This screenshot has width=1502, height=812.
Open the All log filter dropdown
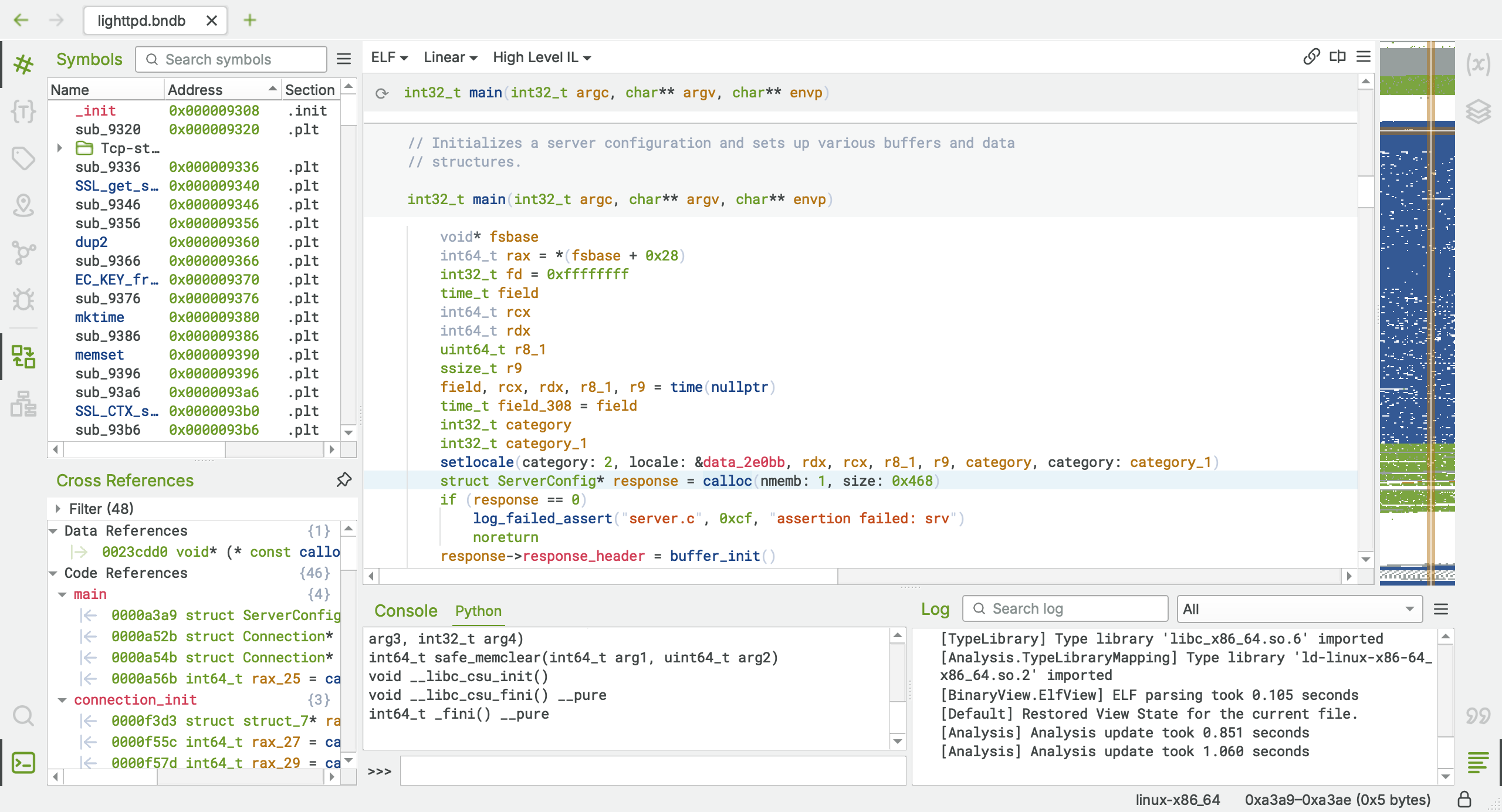[x=1299, y=609]
